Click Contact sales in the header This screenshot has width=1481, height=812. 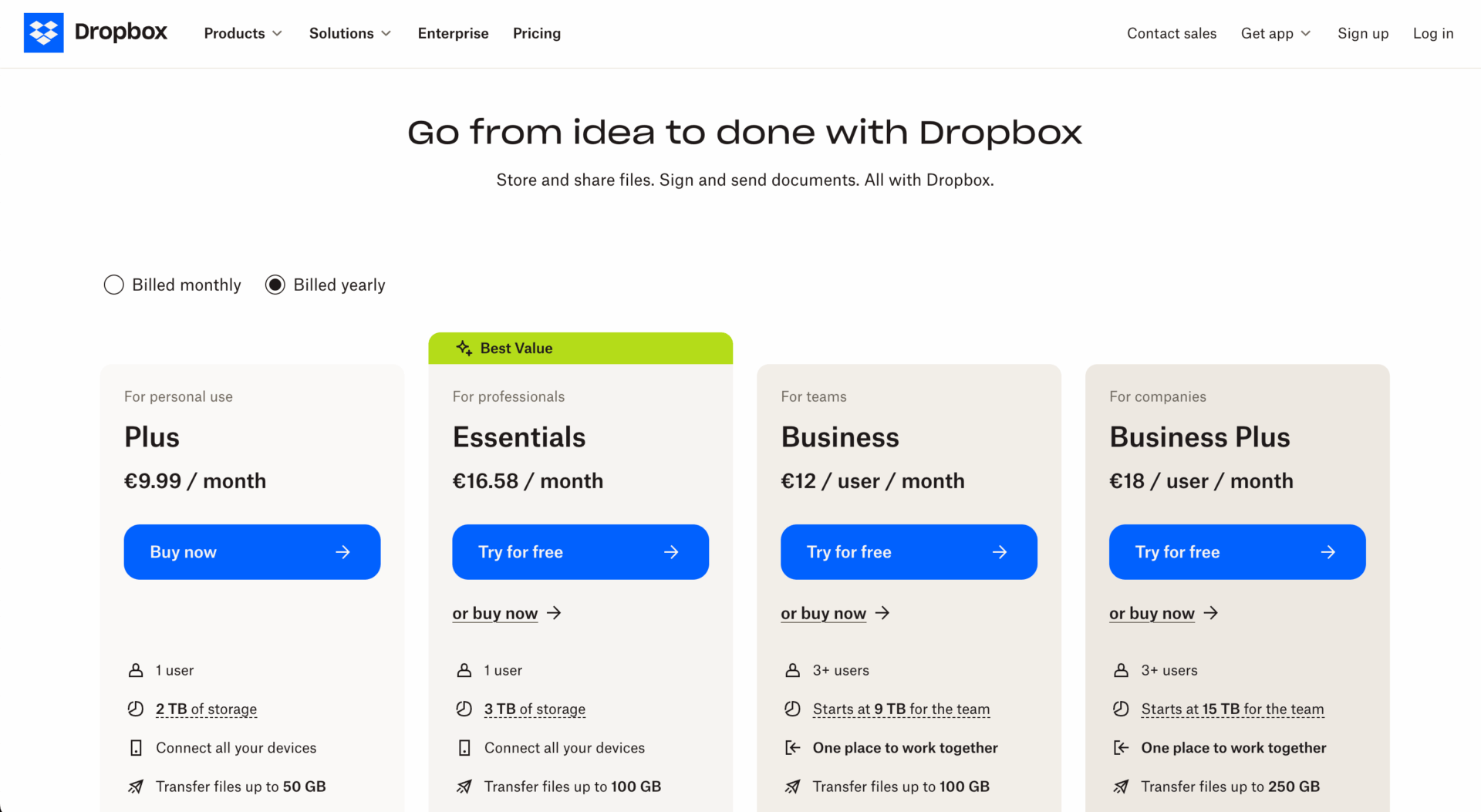click(1172, 33)
